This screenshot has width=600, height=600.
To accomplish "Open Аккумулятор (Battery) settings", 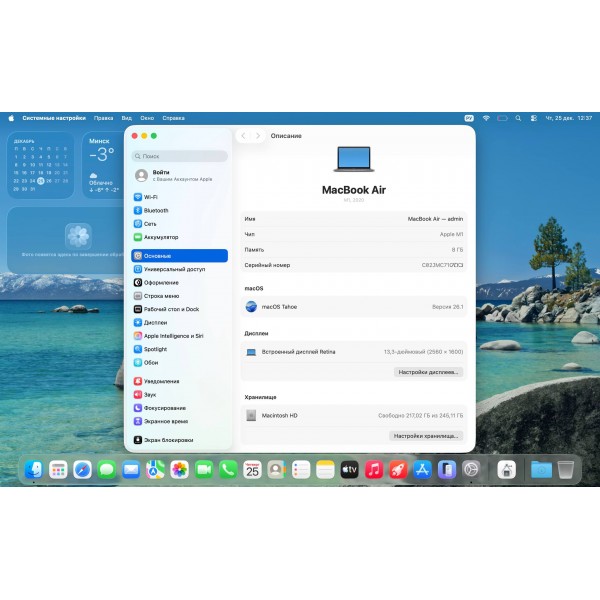I will (x=160, y=237).
